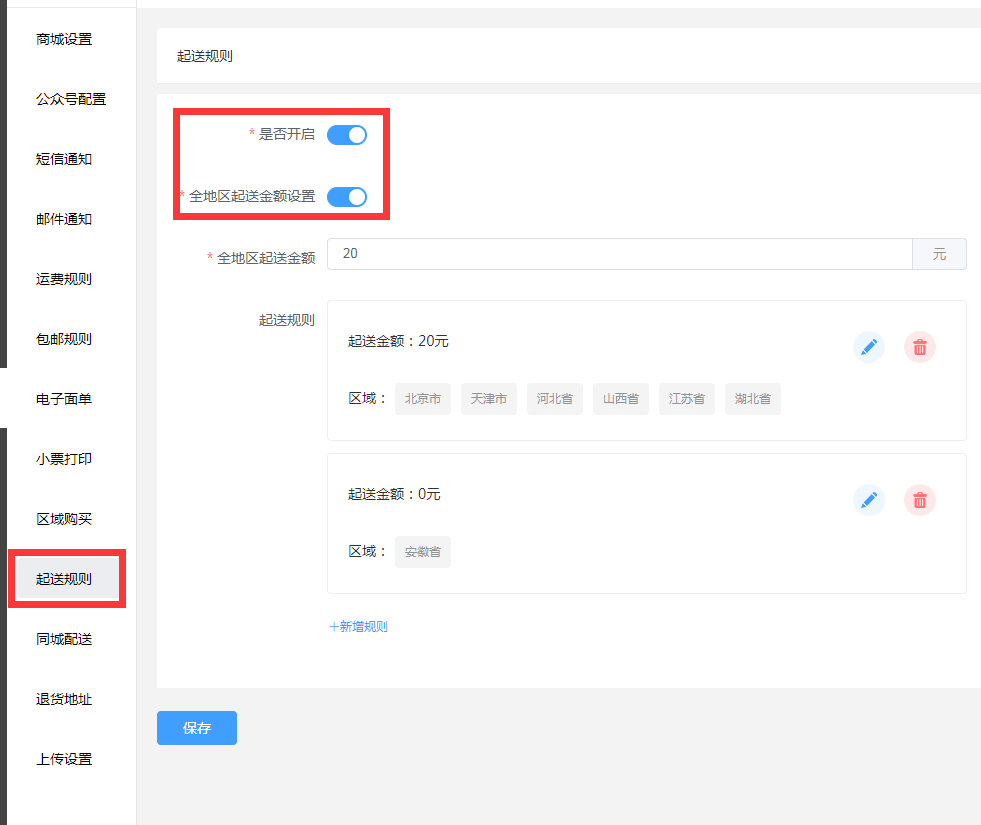The width and height of the screenshot is (981, 825).
Task: Open 商城设置 in sidebar
Action: tap(64, 39)
